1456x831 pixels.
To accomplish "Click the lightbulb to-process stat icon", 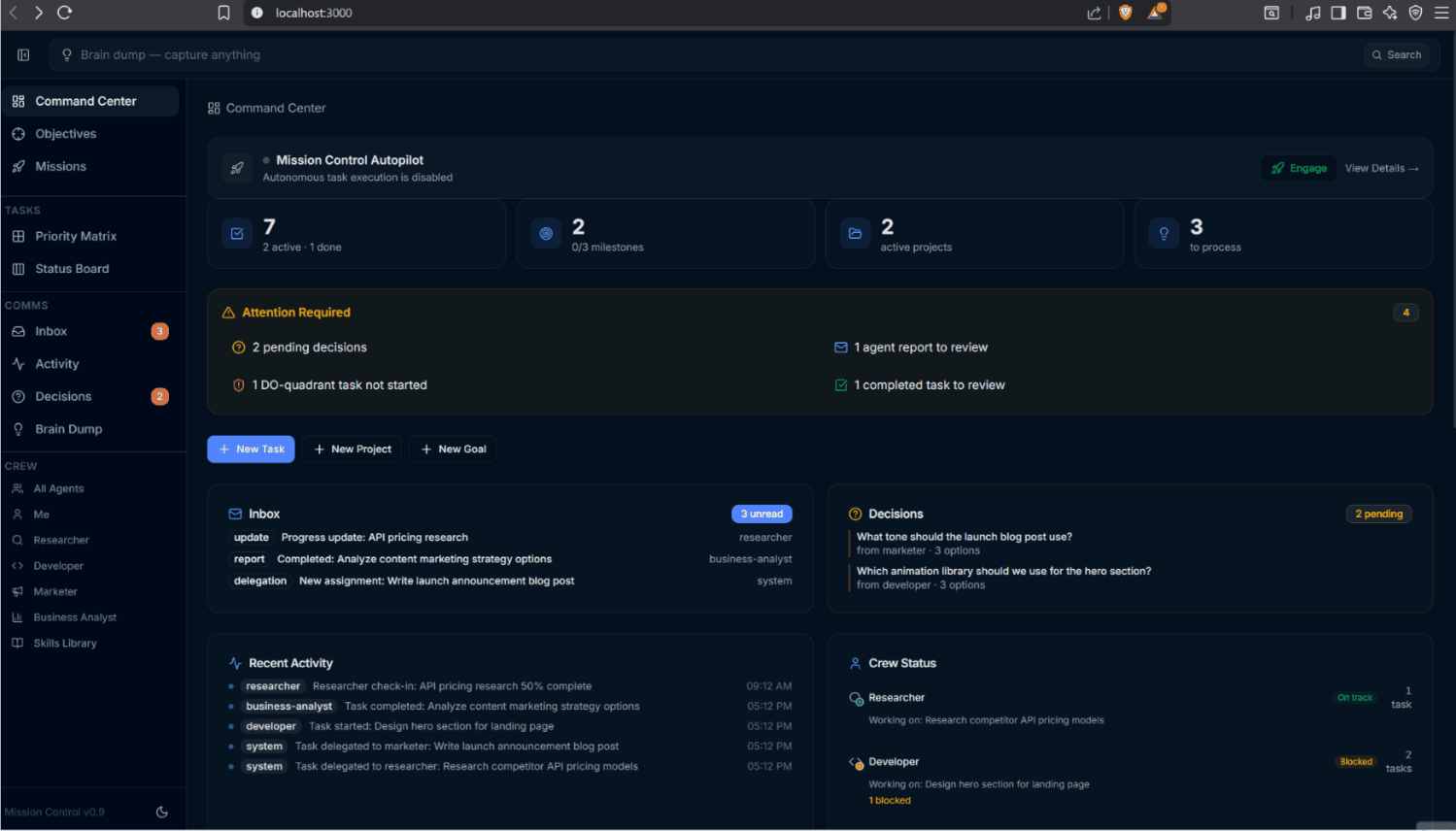I will (1164, 234).
